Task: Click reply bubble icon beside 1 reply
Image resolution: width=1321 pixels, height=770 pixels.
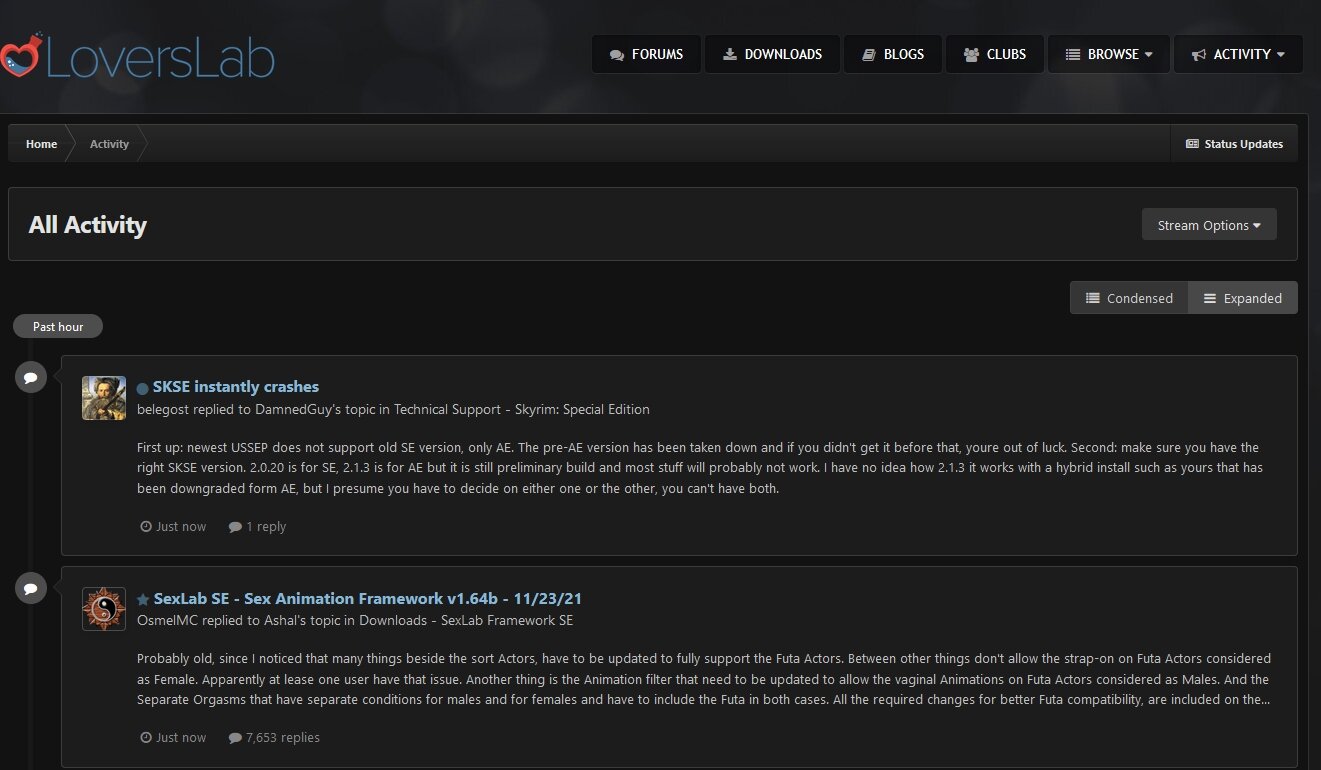Action: pyautogui.click(x=235, y=527)
